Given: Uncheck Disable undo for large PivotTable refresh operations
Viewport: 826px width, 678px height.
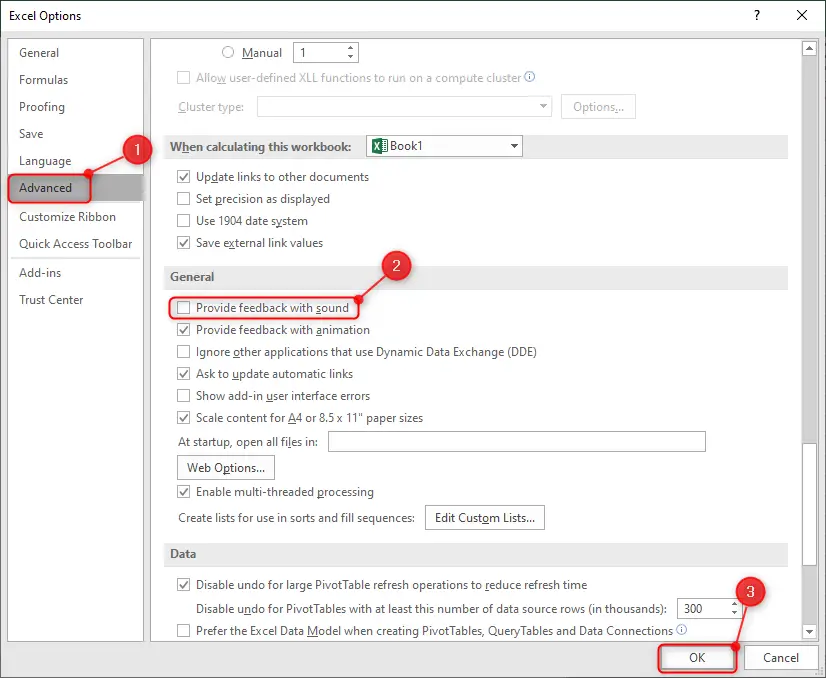Looking at the screenshot, I should (184, 584).
